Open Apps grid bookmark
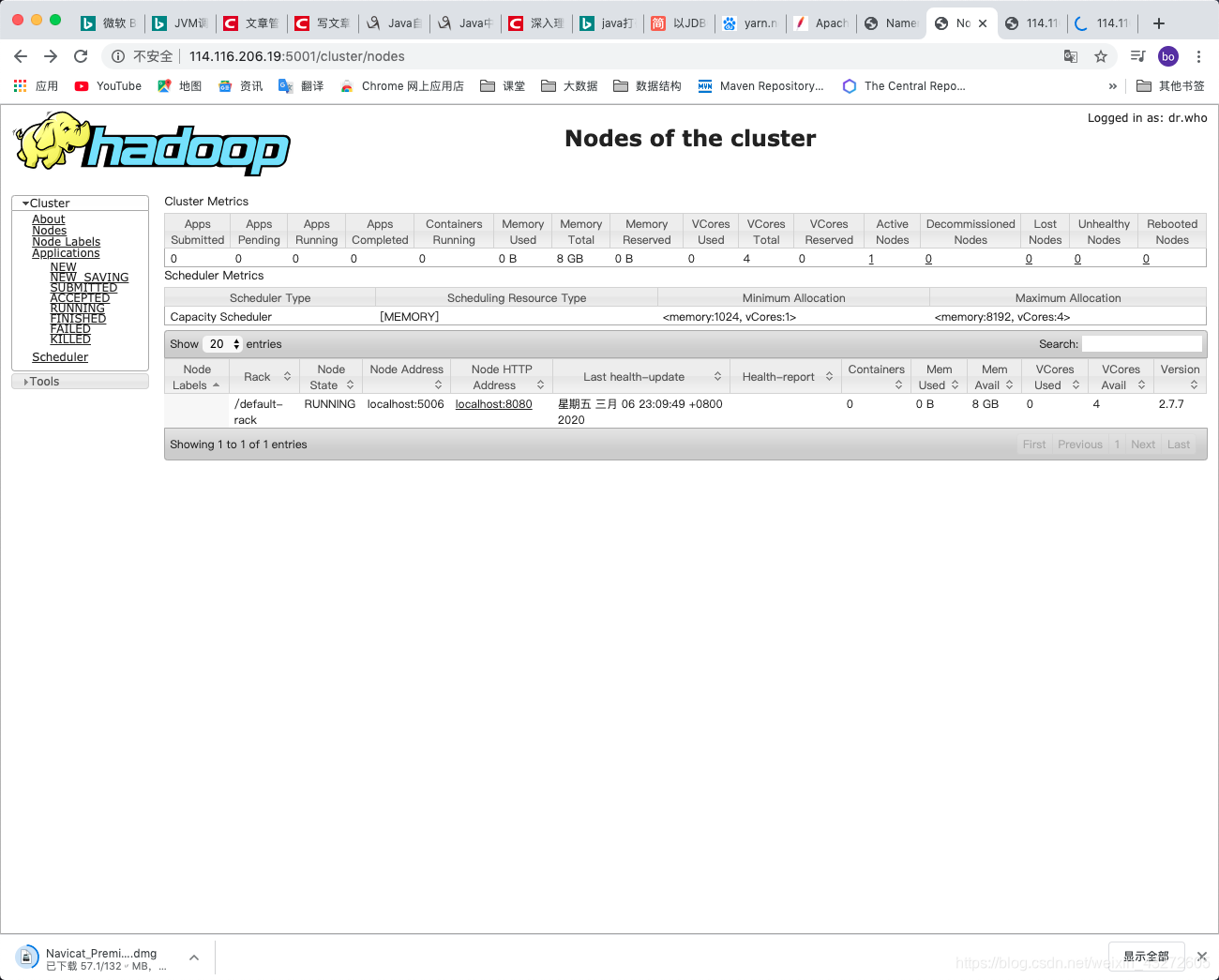Image resolution: width=1219 pixels, height=980 pixels. [x=36, y=85]
